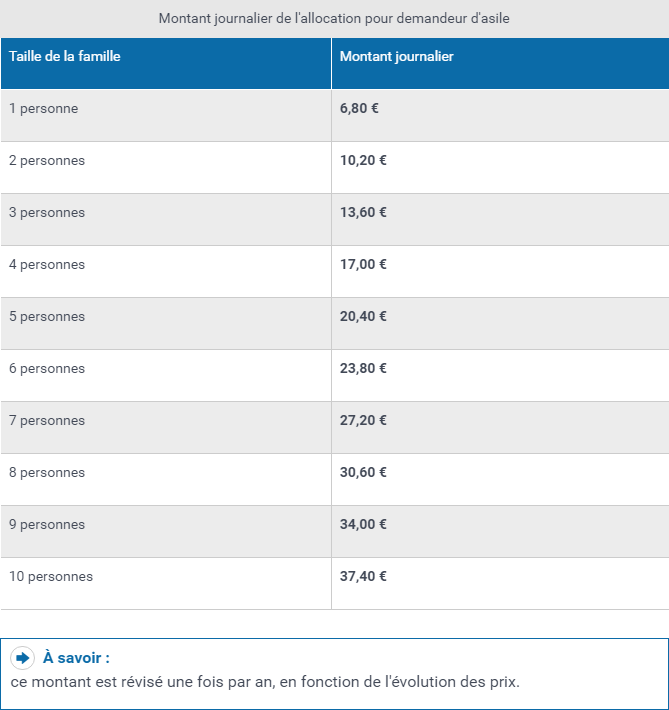Select the 5 personnes row label

[x=47, y=317]
